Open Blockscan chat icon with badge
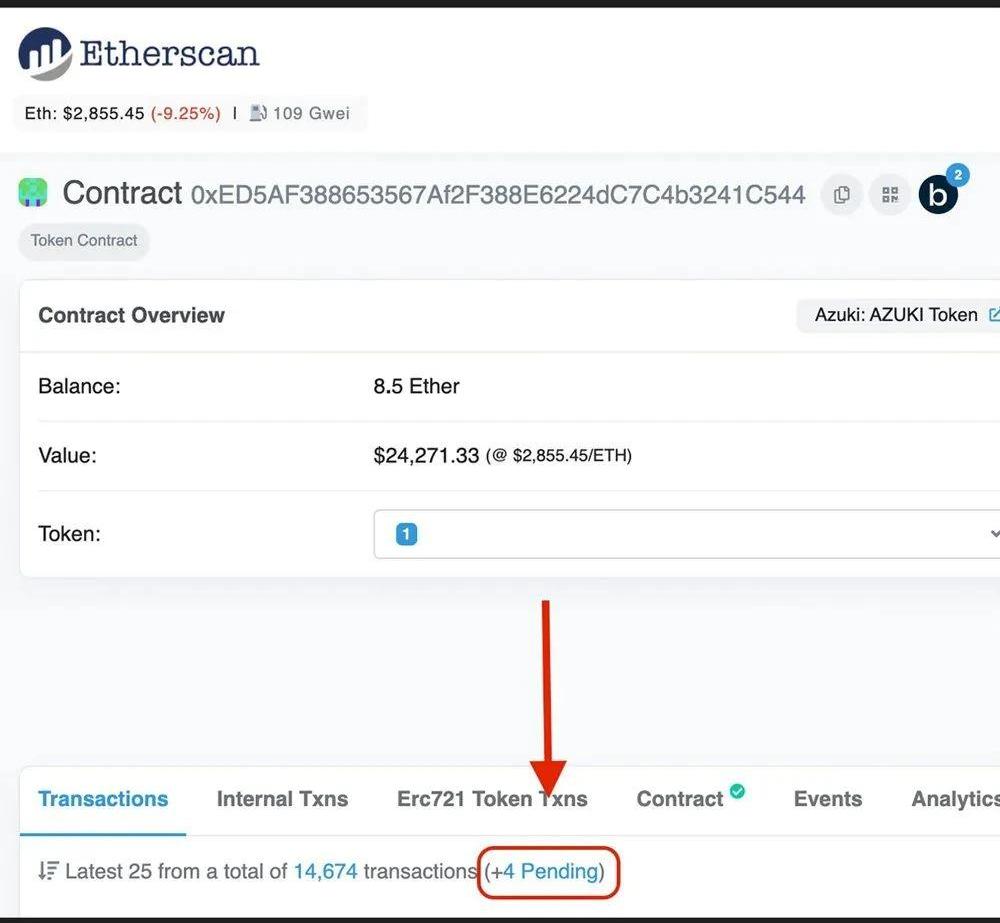 click(x=938, y=194)
